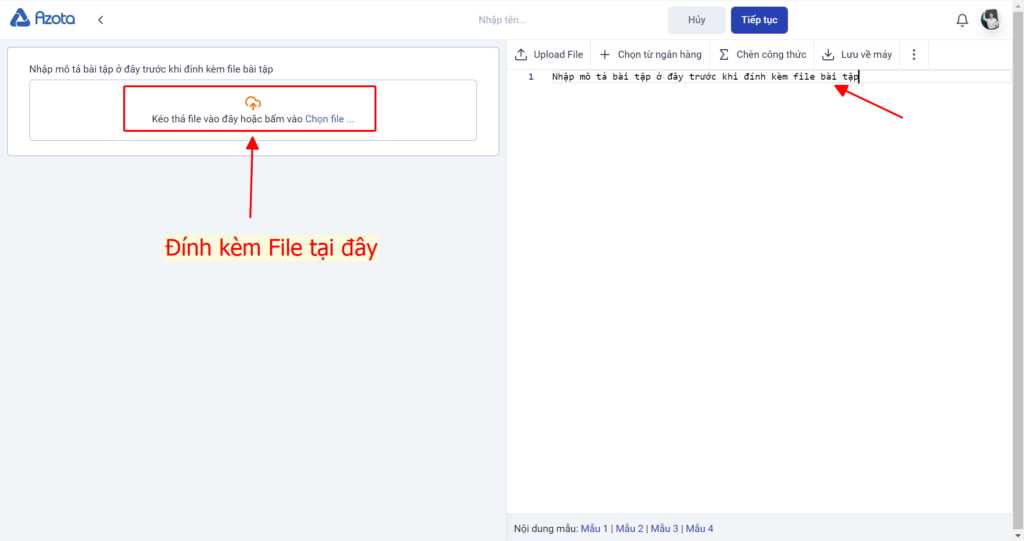The image size is (1024, 541).
Task: Choose Chọn từ ngân hàng option
Action: (x=660, y=54)
